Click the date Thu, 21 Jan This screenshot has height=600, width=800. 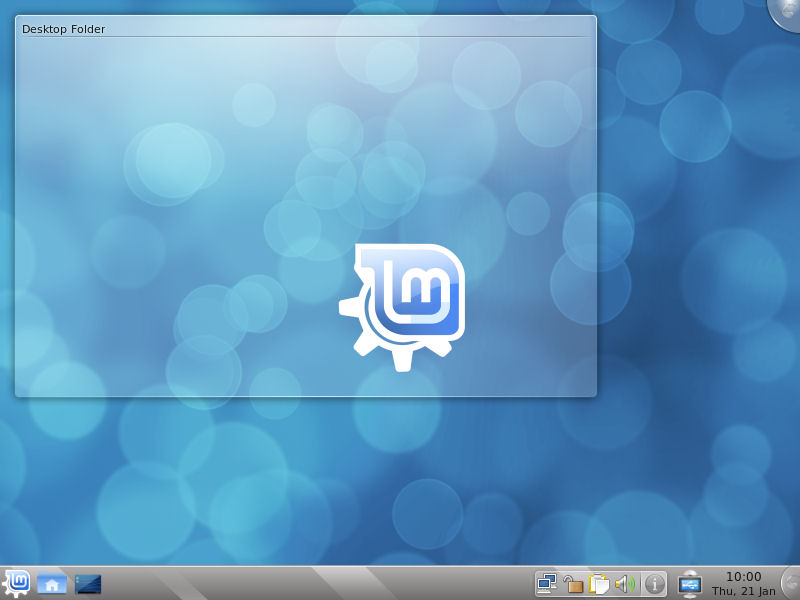click(x=743, y=591)
